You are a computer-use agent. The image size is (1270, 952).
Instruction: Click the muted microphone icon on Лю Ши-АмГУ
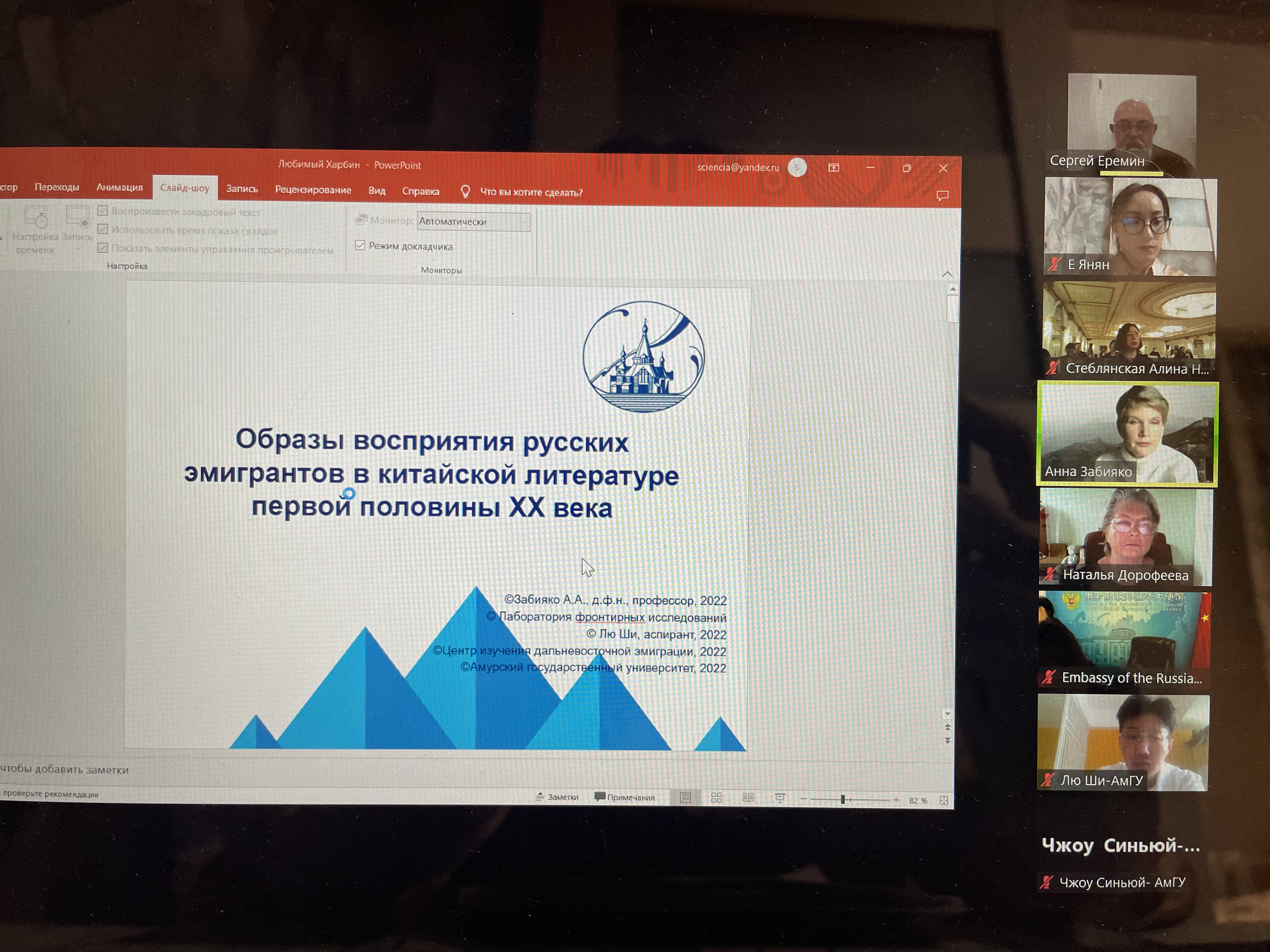pyautogui.click(x=1048, y=780)
